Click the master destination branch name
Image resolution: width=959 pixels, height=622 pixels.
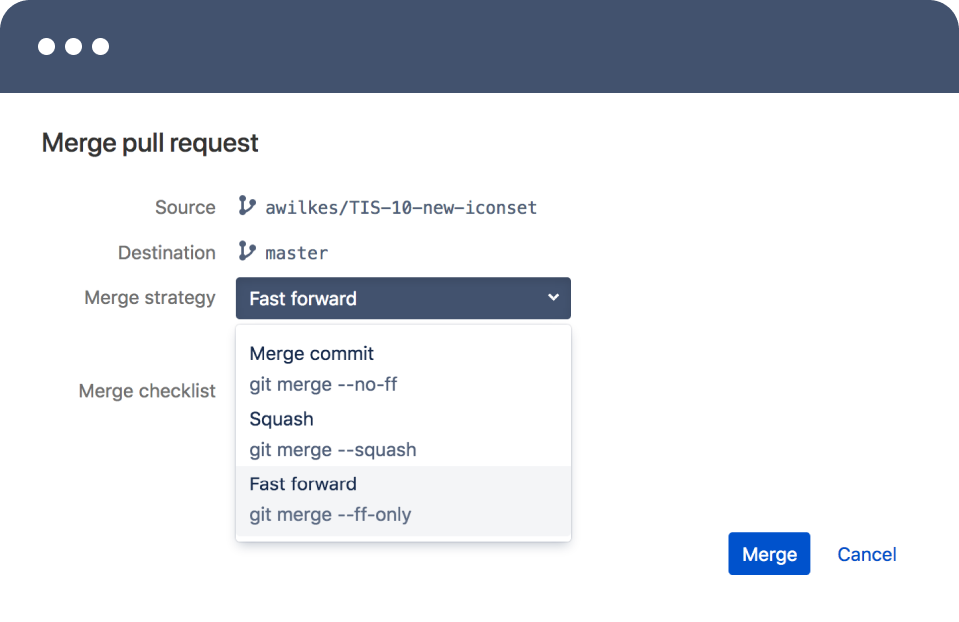tap(297, 253)
